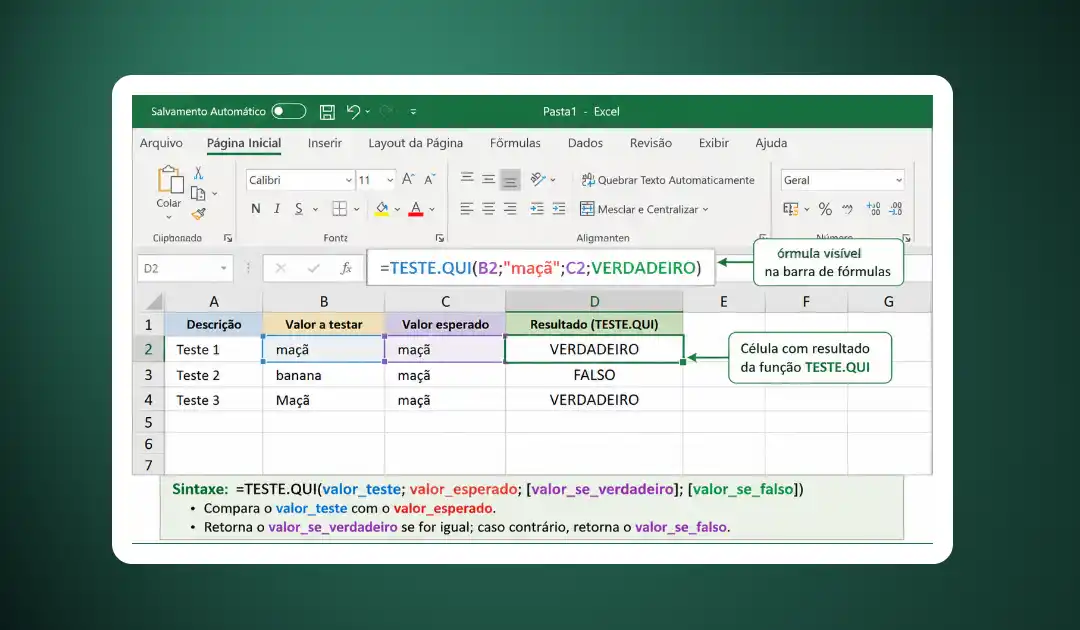
Task: Click Quebrar Texto Automaticamente button
Action: pos(668,180)
